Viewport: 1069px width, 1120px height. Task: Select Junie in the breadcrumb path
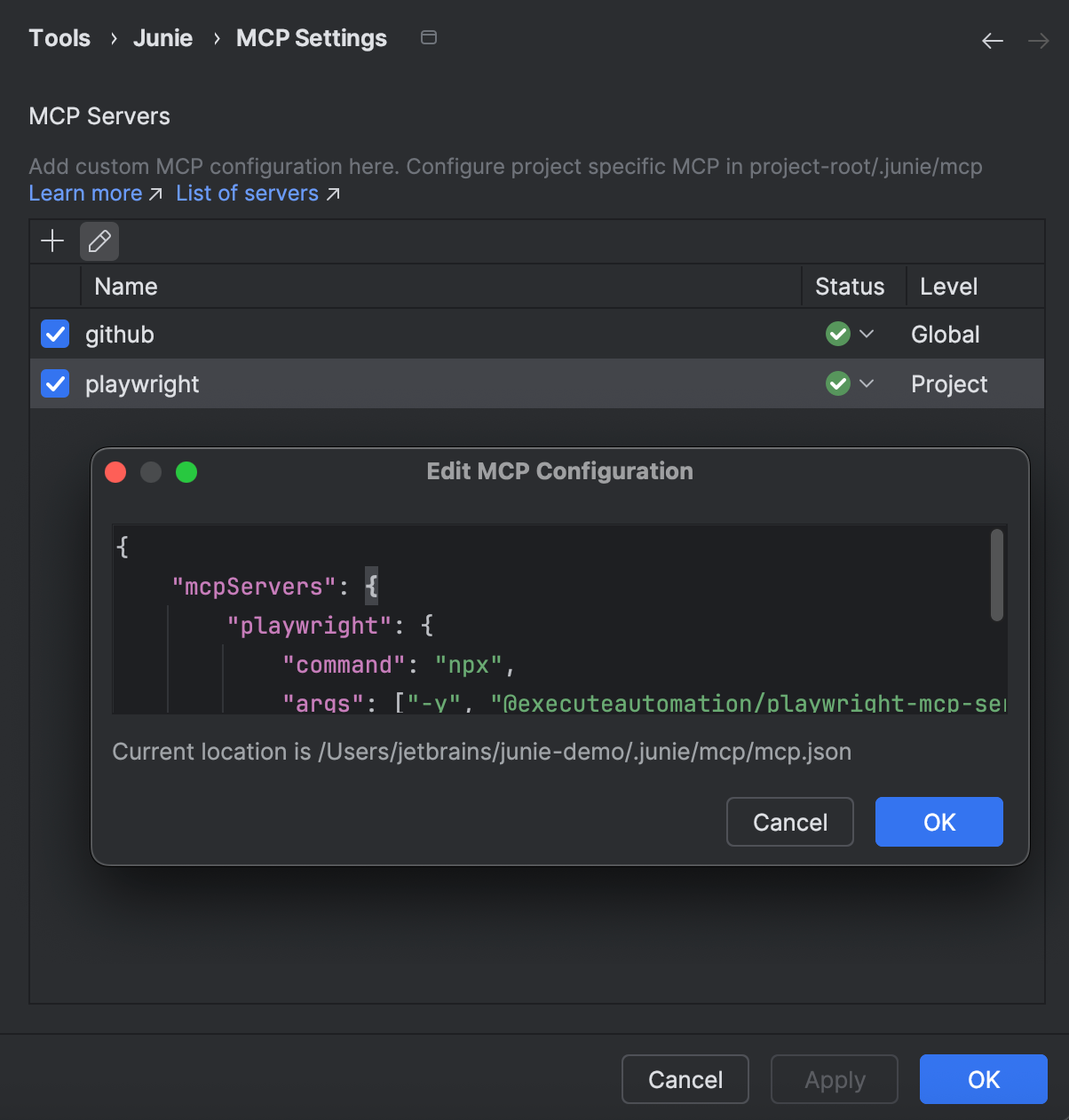pos(162,38)
